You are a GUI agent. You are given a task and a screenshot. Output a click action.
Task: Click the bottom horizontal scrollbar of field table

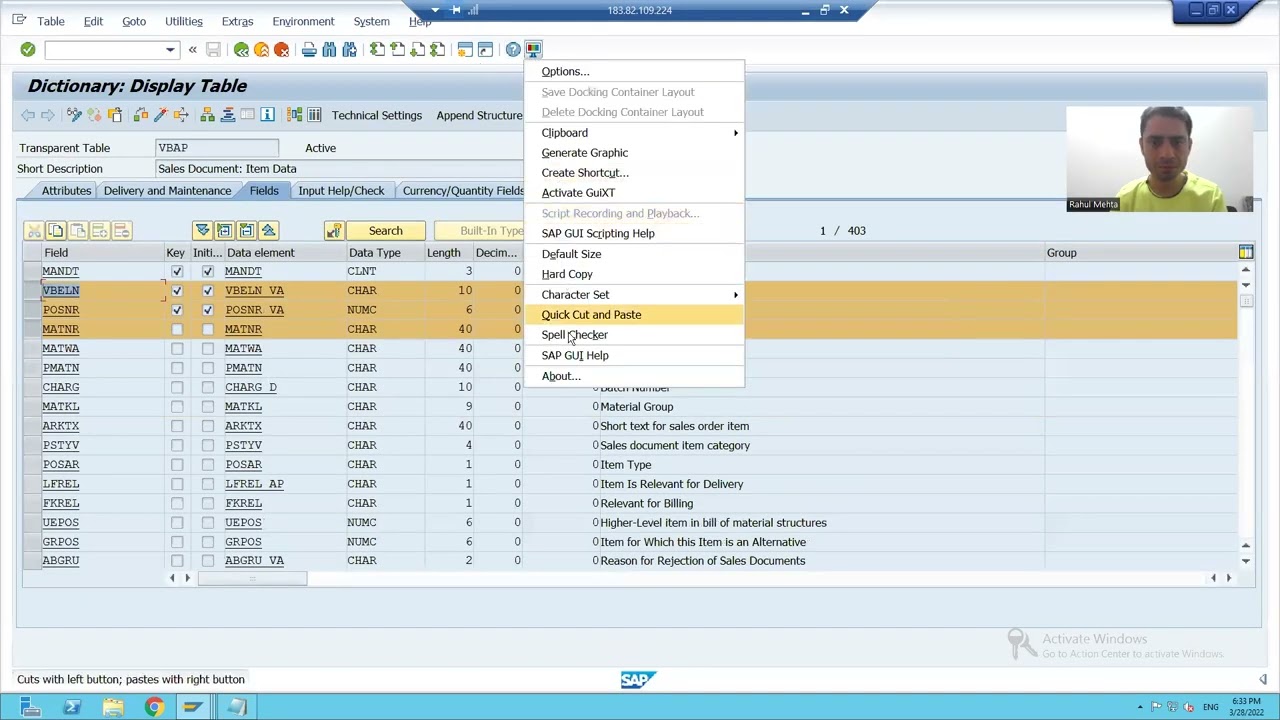click(252, 578)
